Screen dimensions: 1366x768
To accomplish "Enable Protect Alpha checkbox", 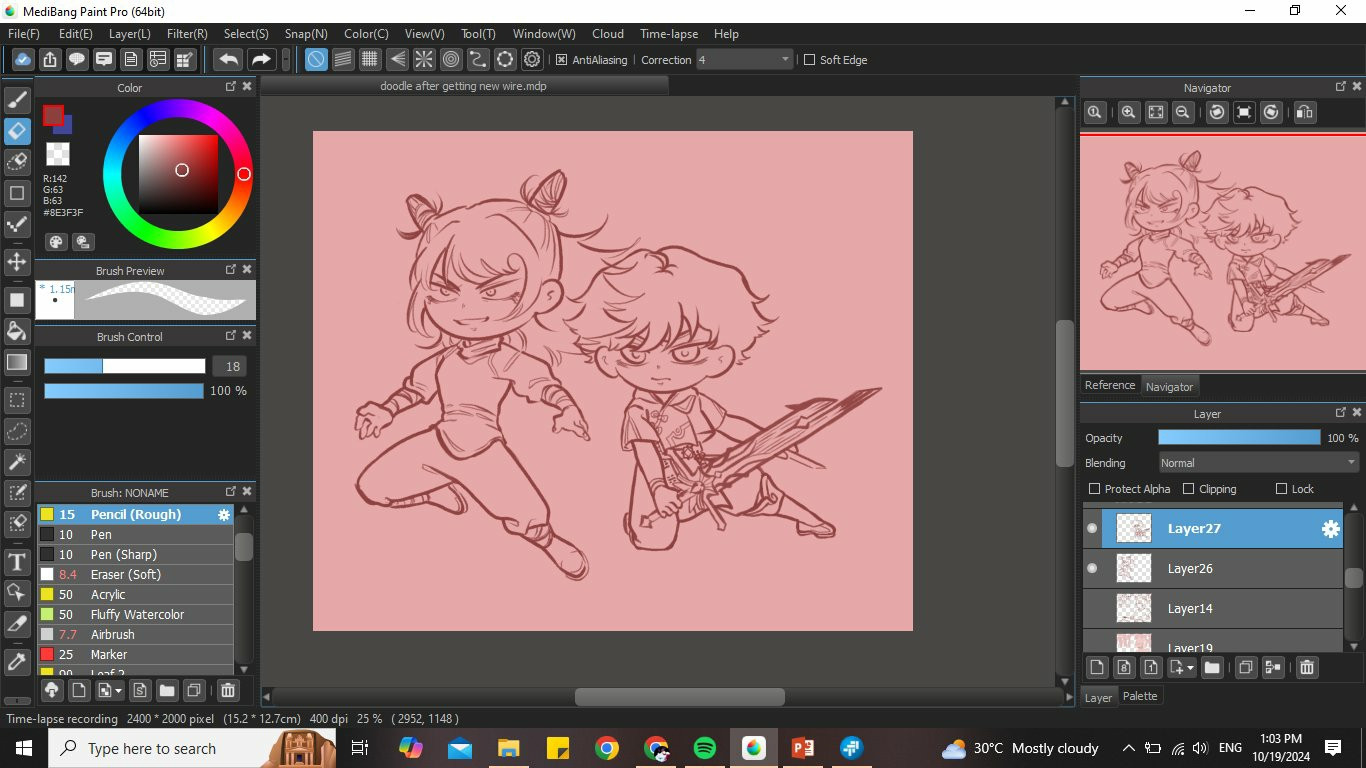I will pyautogui.click(x=1094, y=489).
